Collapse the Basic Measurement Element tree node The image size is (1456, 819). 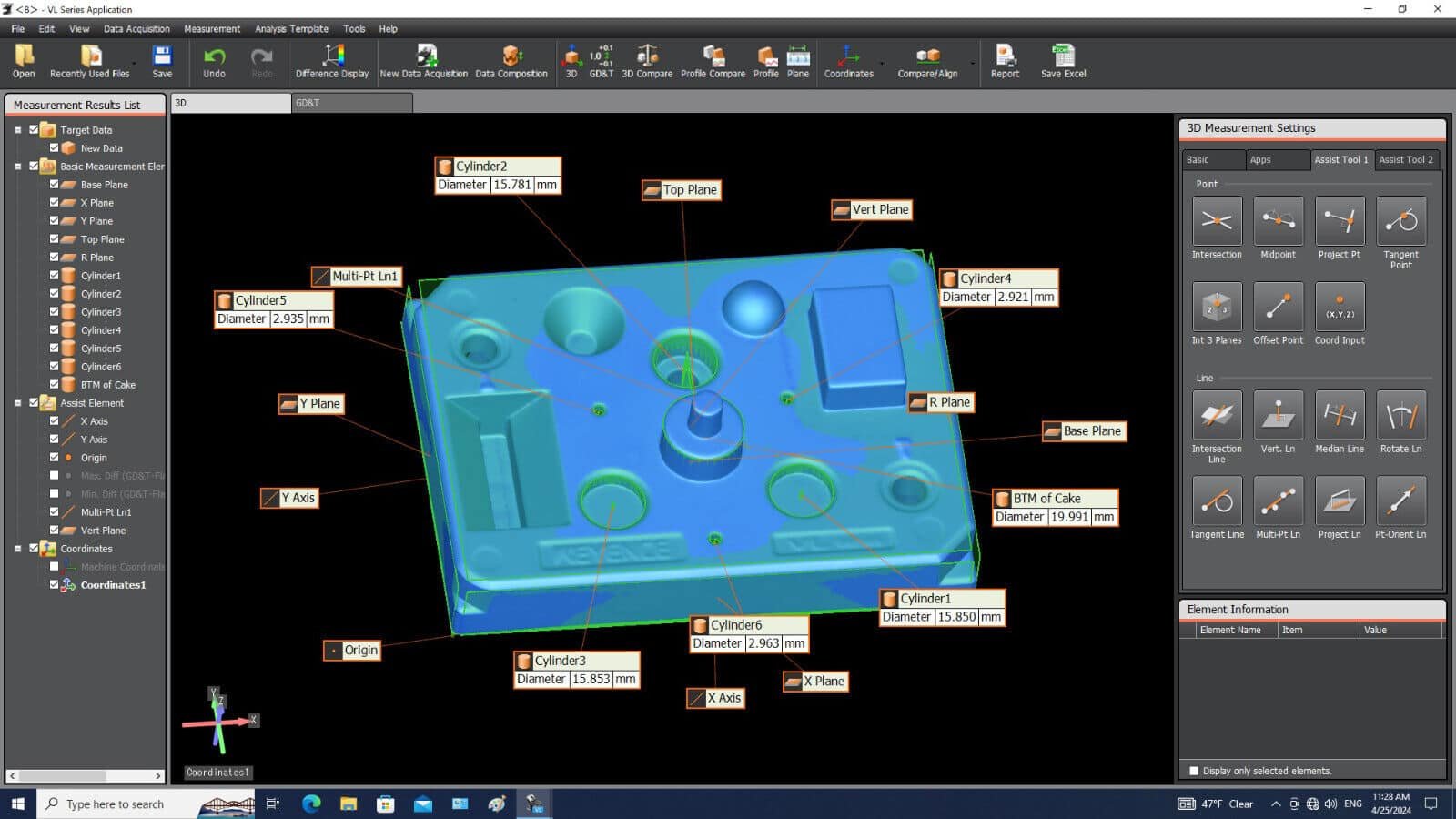click(x=17, y=167)
